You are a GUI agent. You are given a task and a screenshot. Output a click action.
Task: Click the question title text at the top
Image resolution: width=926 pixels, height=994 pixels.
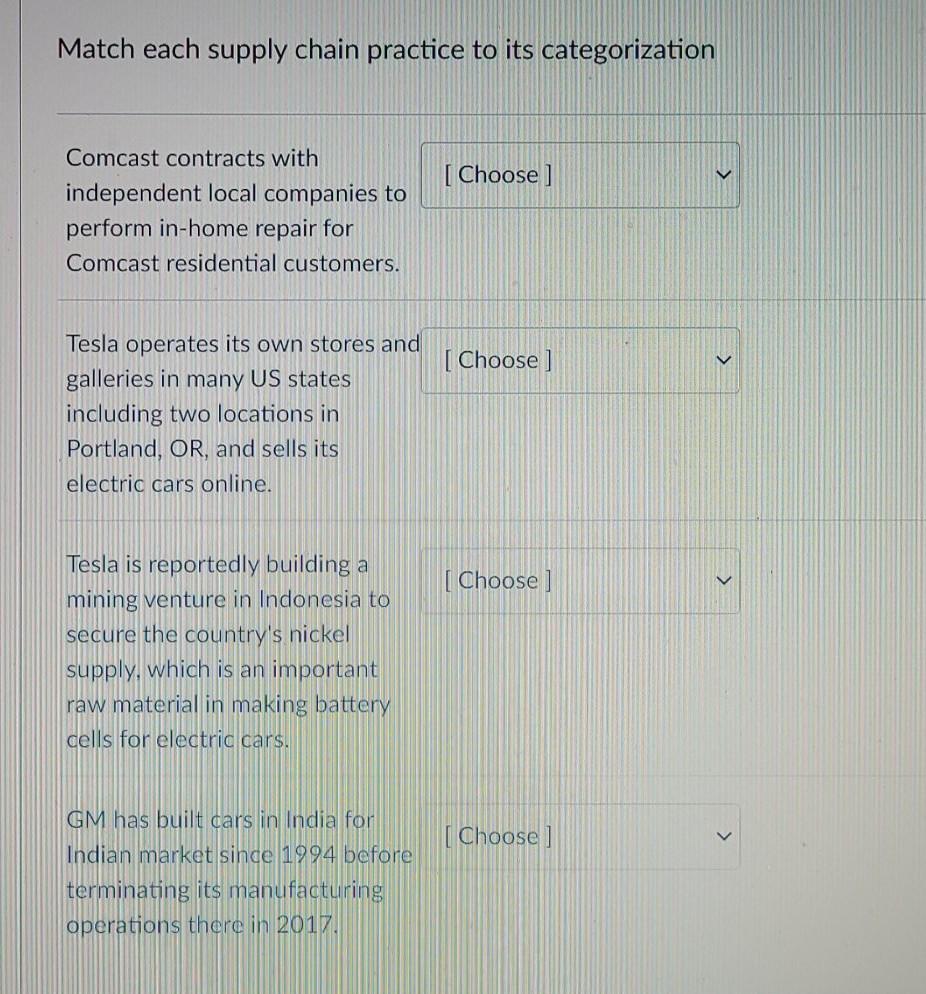(387, 49)
